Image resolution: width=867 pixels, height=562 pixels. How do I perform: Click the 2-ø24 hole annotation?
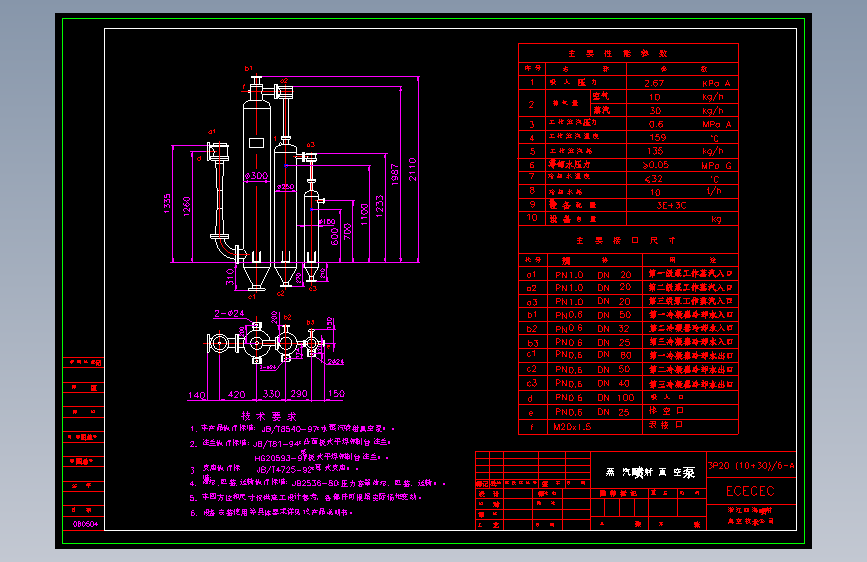click(229, 313)
